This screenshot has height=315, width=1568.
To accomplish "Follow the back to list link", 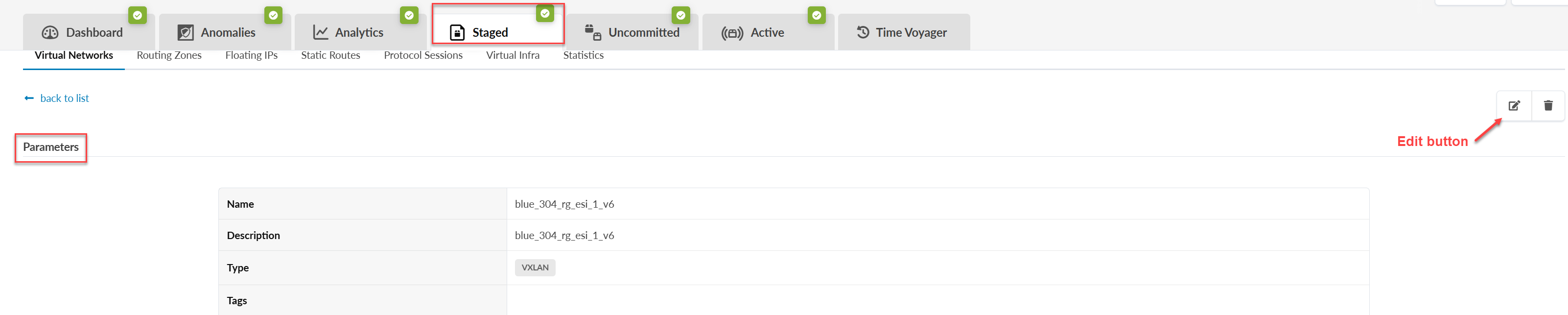I will pyautogui.click(x=65, y=98).
